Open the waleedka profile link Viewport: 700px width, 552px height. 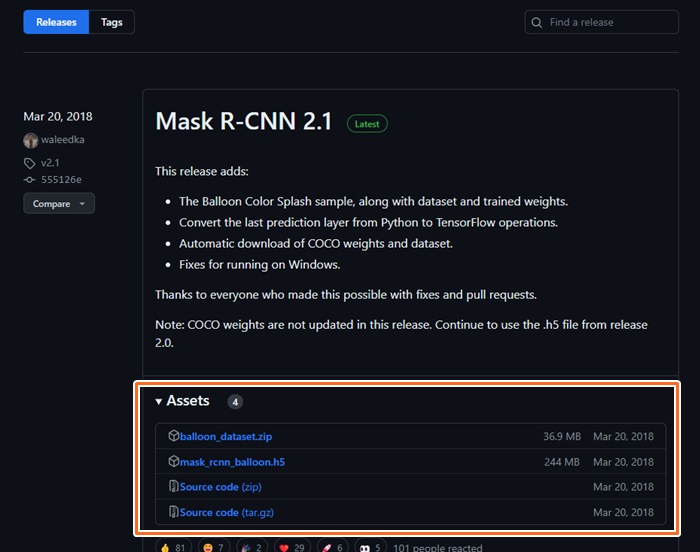tap(62, 140)
